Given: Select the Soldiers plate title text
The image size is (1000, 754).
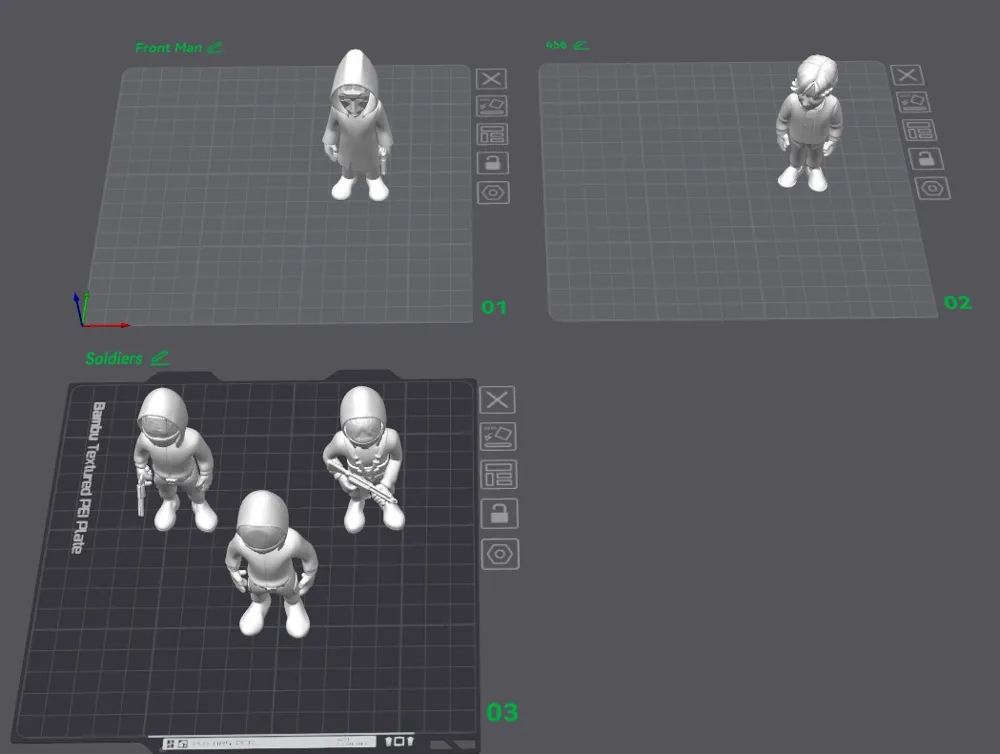Looking at the screenshot, I should pyautogui.click(x=114, y=359).
